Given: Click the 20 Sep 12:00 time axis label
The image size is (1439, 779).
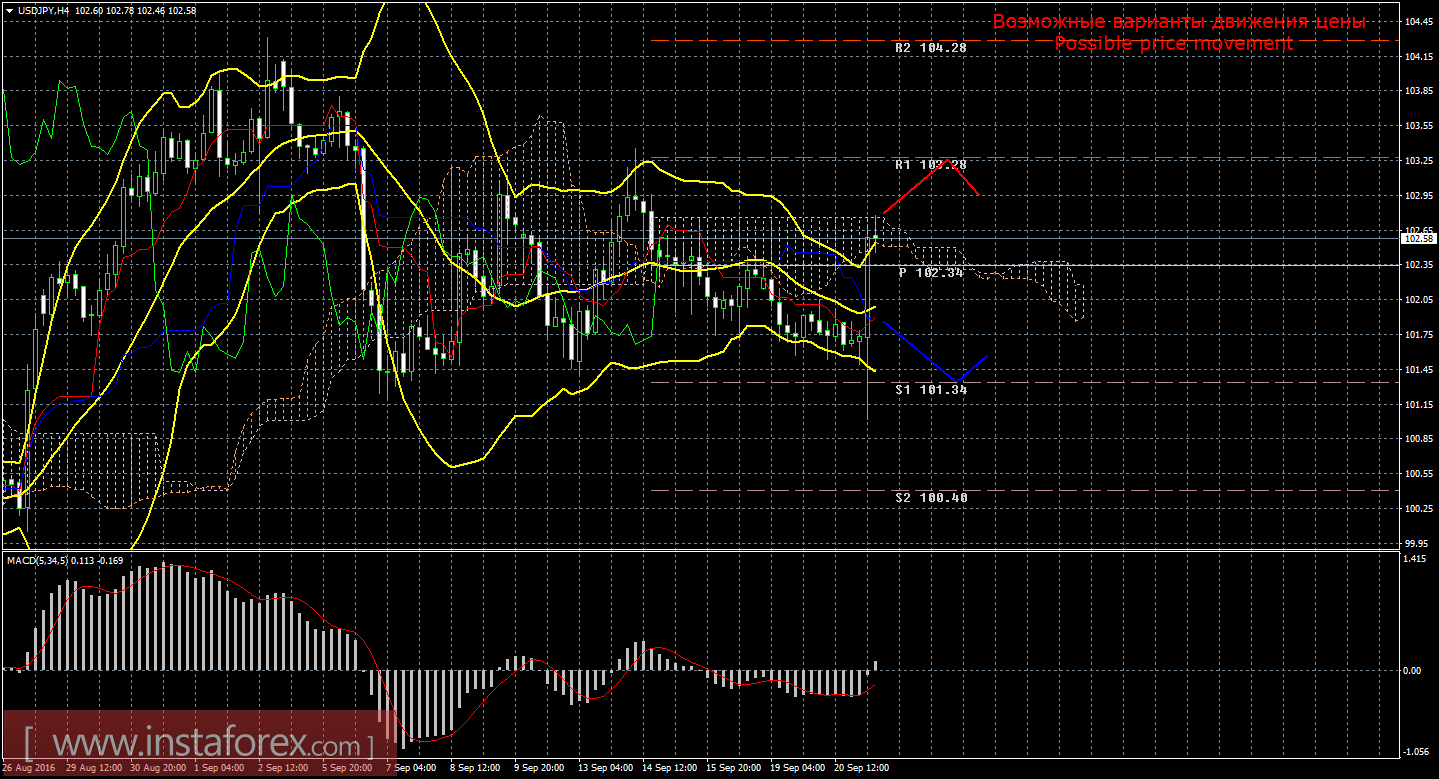Looking at the screenshot, I should coord(862,768).
